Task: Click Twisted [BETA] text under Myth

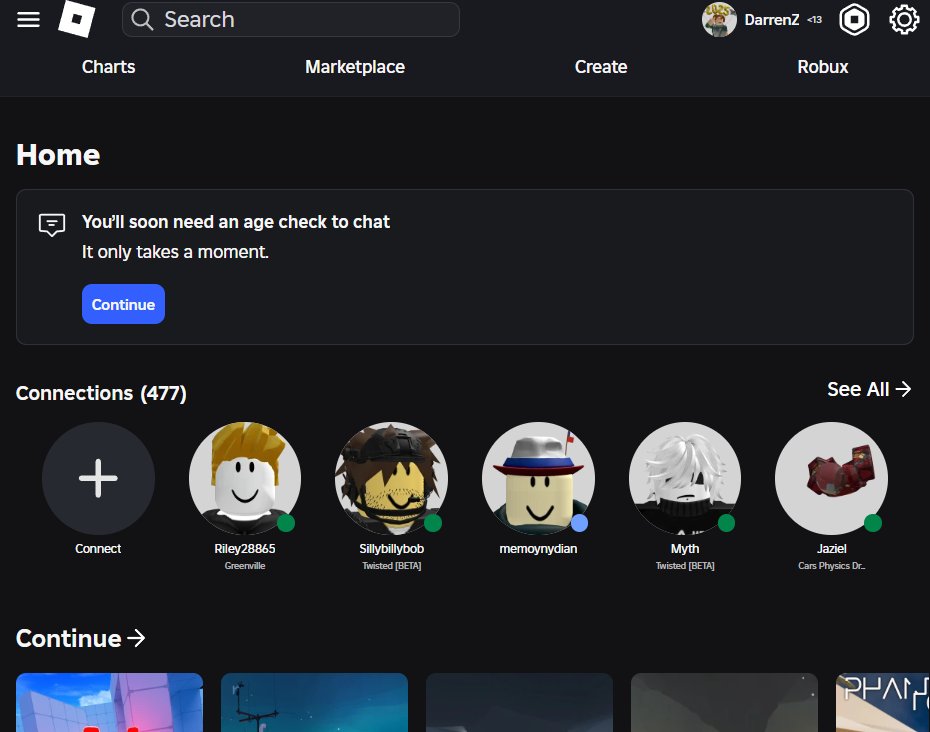Action: click(685, 566)
